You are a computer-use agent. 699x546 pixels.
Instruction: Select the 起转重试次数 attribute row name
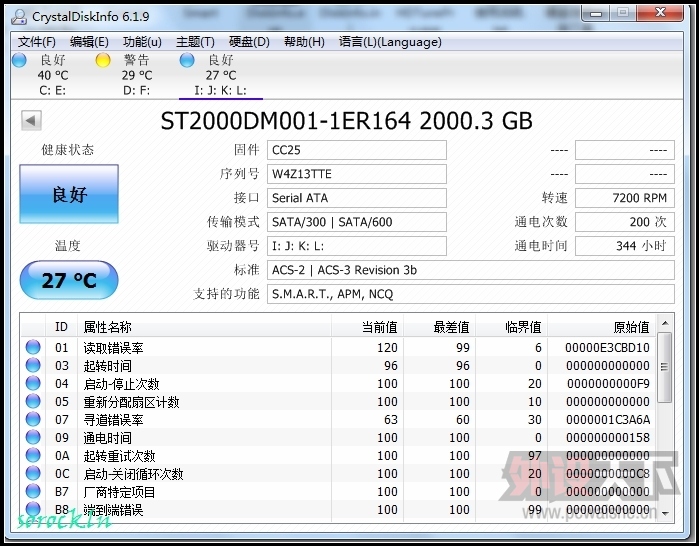tap(119, 456)
